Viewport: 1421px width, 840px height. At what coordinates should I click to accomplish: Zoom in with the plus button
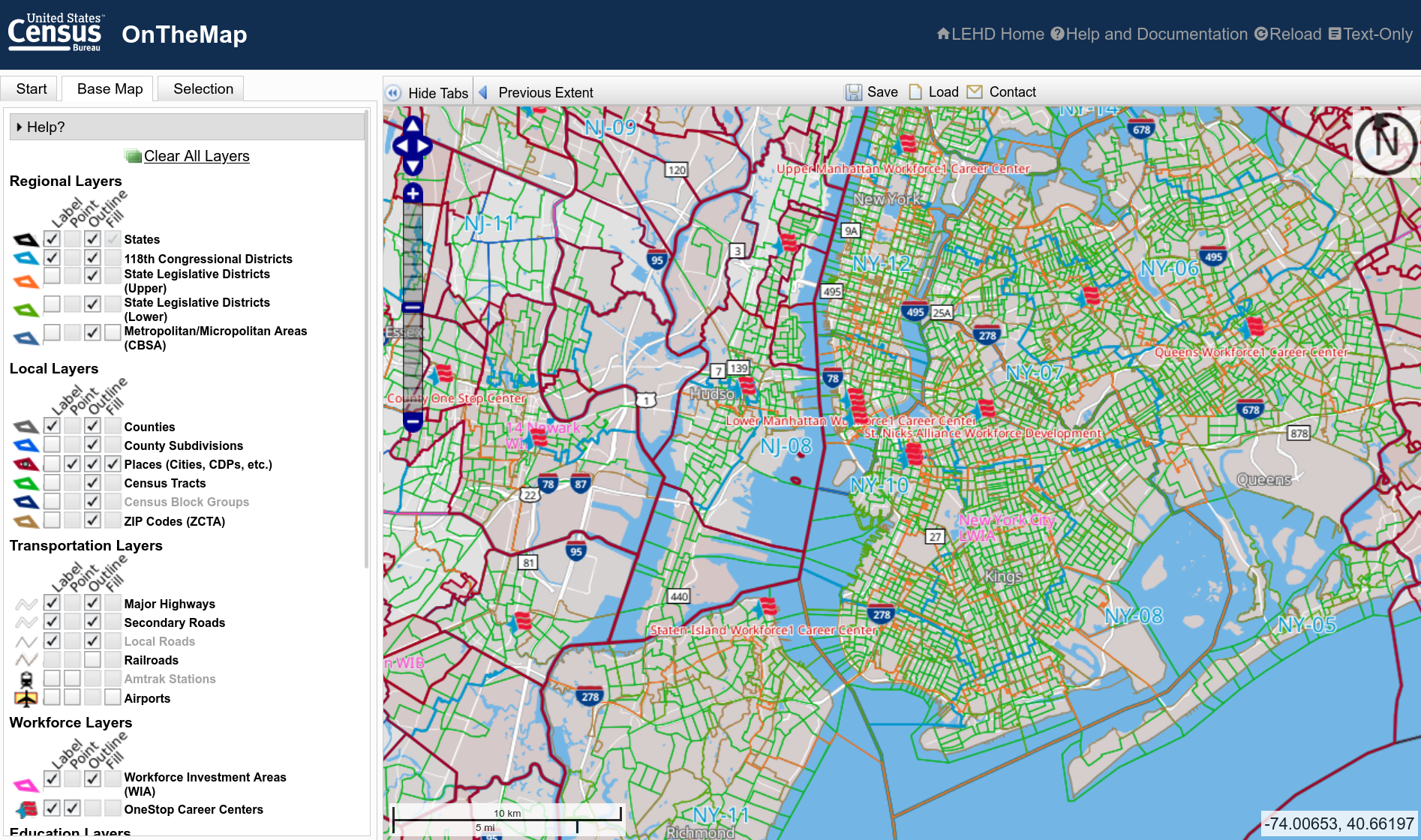click(413, 193)
